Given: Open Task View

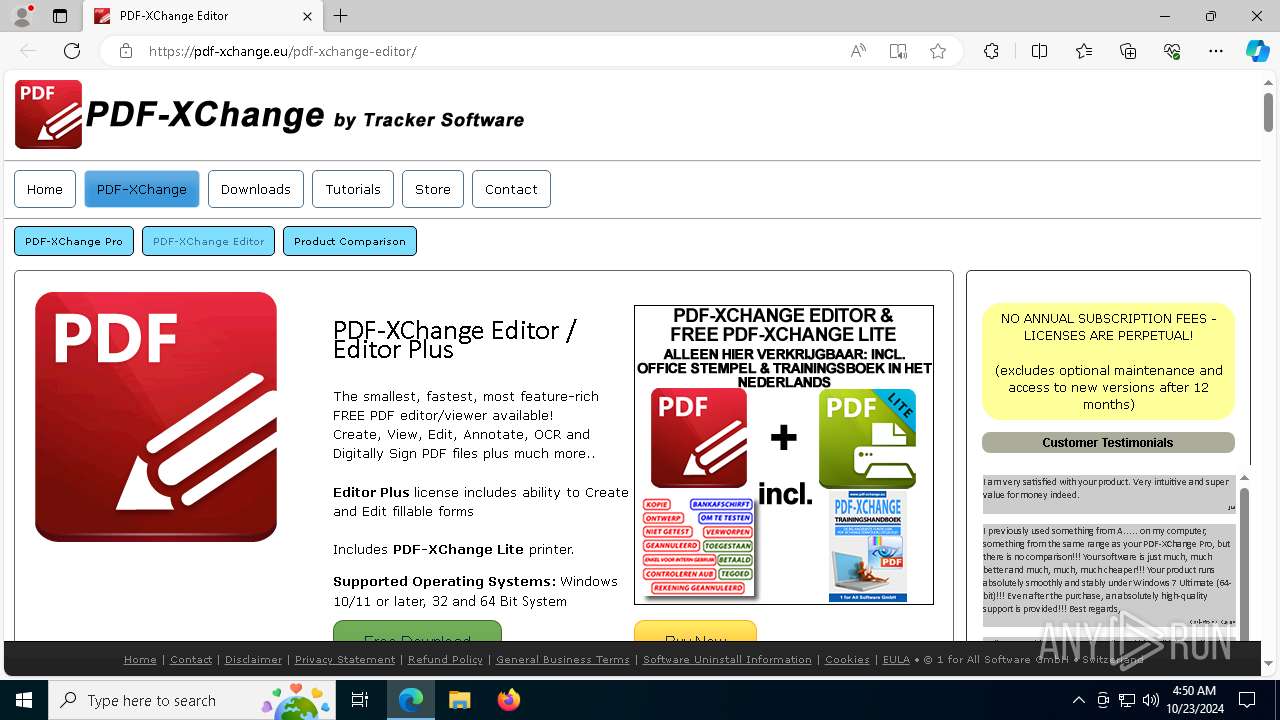Looking at the screenshot, I should point(360,700).
